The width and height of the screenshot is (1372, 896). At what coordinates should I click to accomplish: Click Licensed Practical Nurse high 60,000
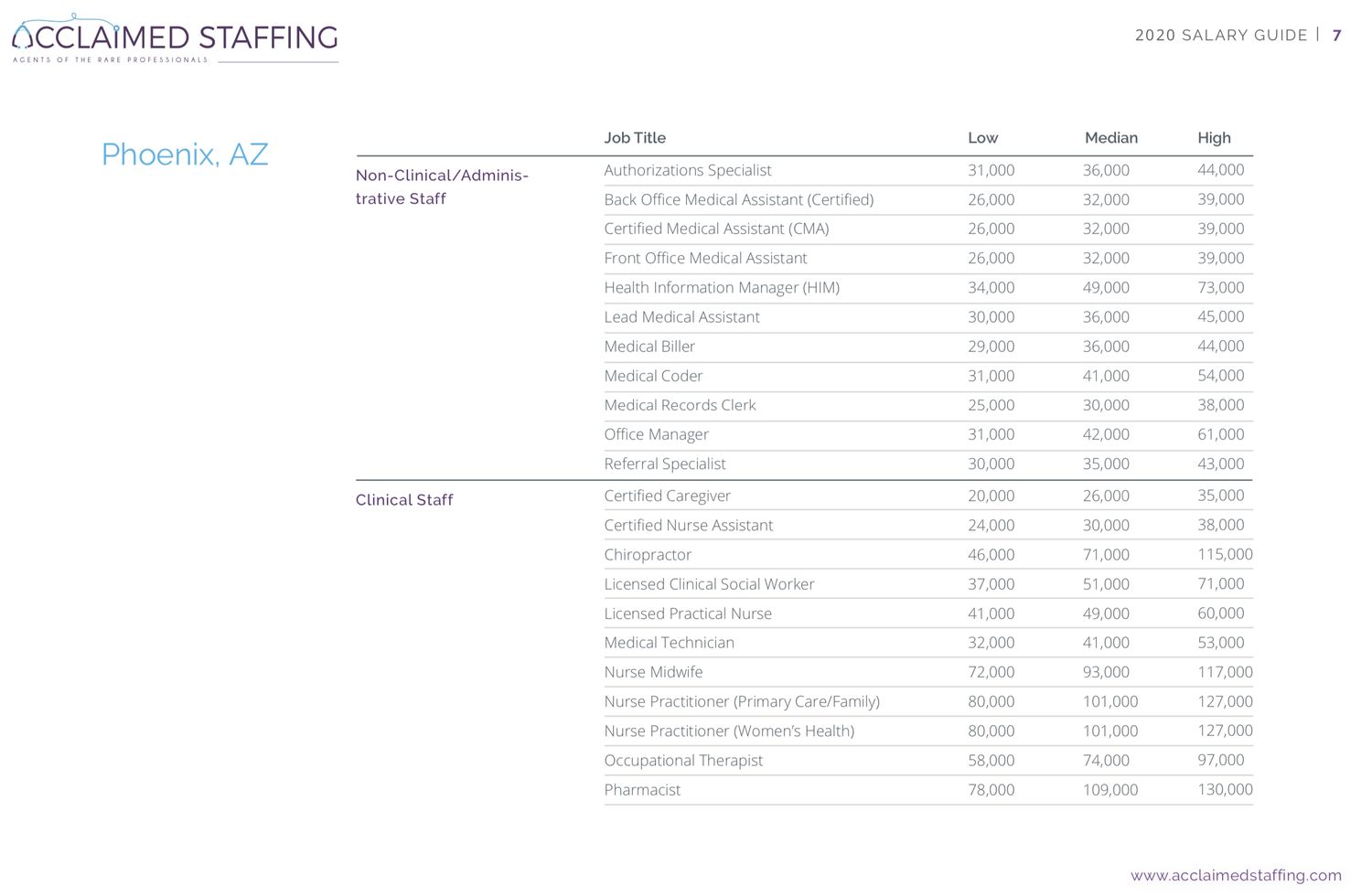pyautogui.click(x=1221, y=613)
